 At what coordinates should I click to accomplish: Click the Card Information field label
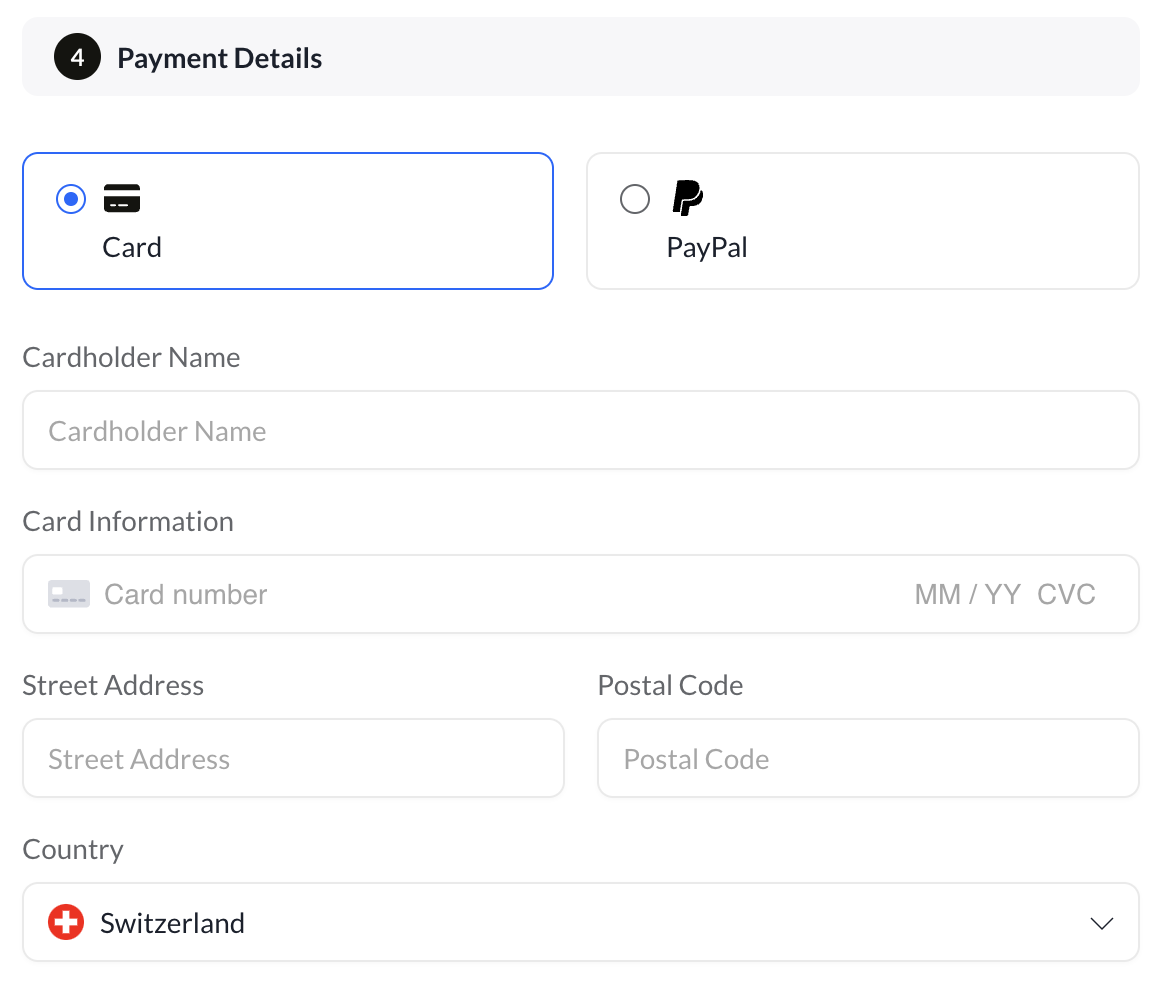point(128,521)
